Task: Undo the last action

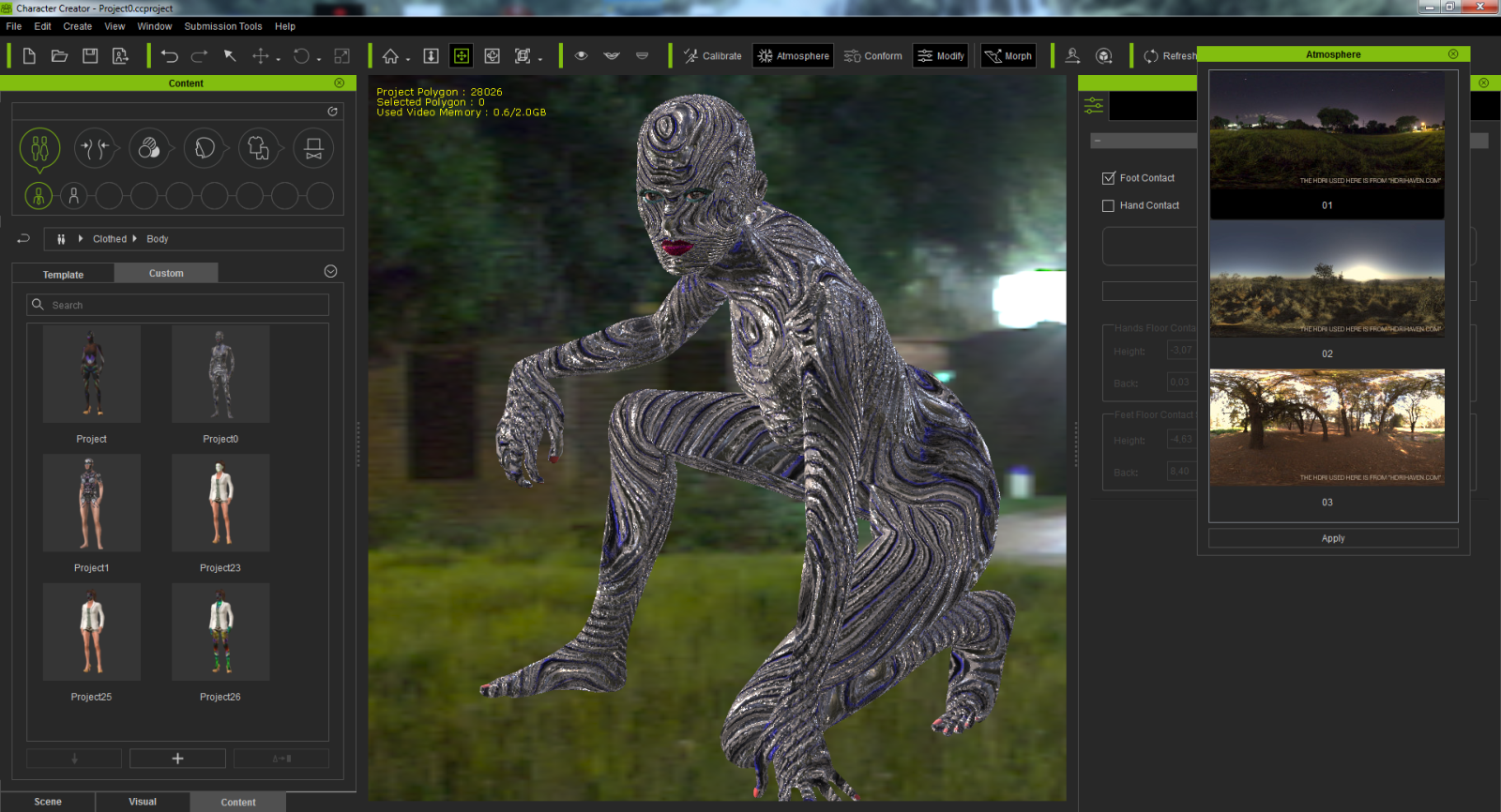Action: click(169, 56)
